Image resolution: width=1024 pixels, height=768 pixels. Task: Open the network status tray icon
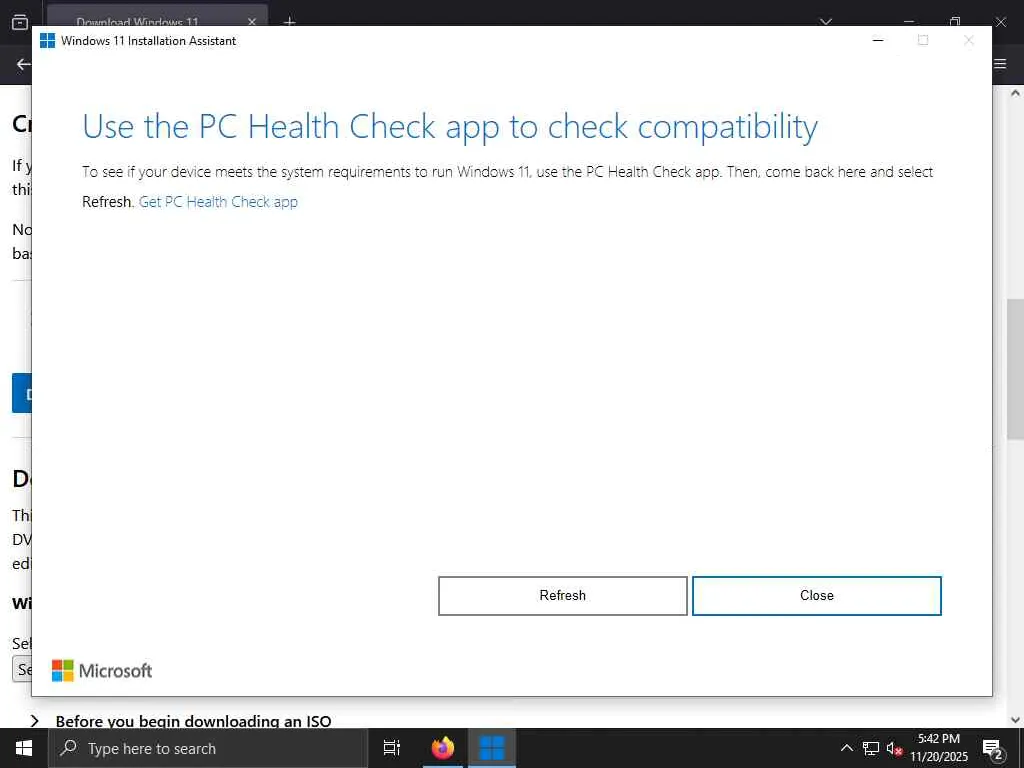coord(871,748)
